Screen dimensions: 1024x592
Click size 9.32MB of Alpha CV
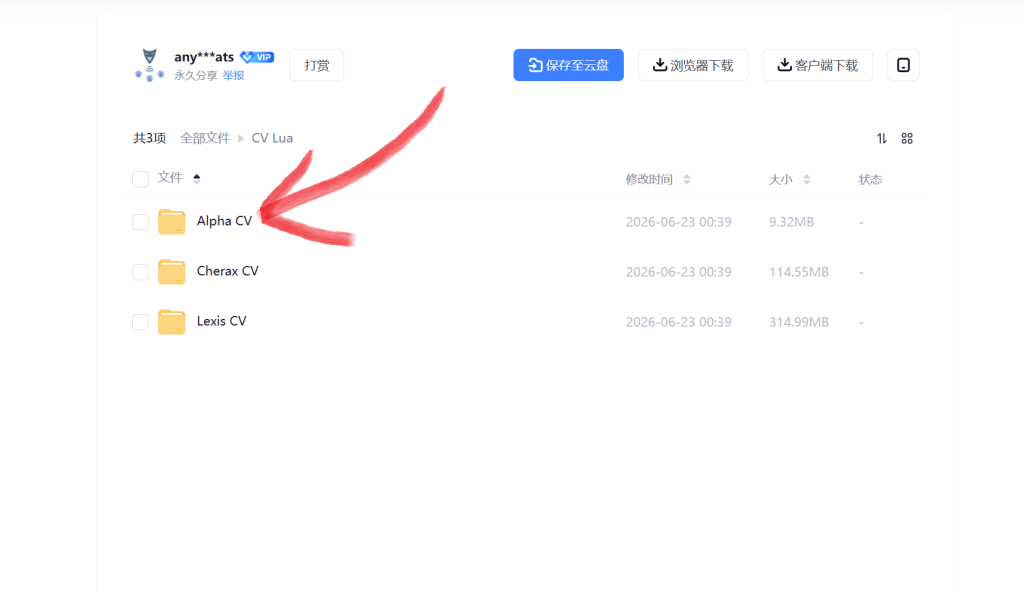click(792, 222)
